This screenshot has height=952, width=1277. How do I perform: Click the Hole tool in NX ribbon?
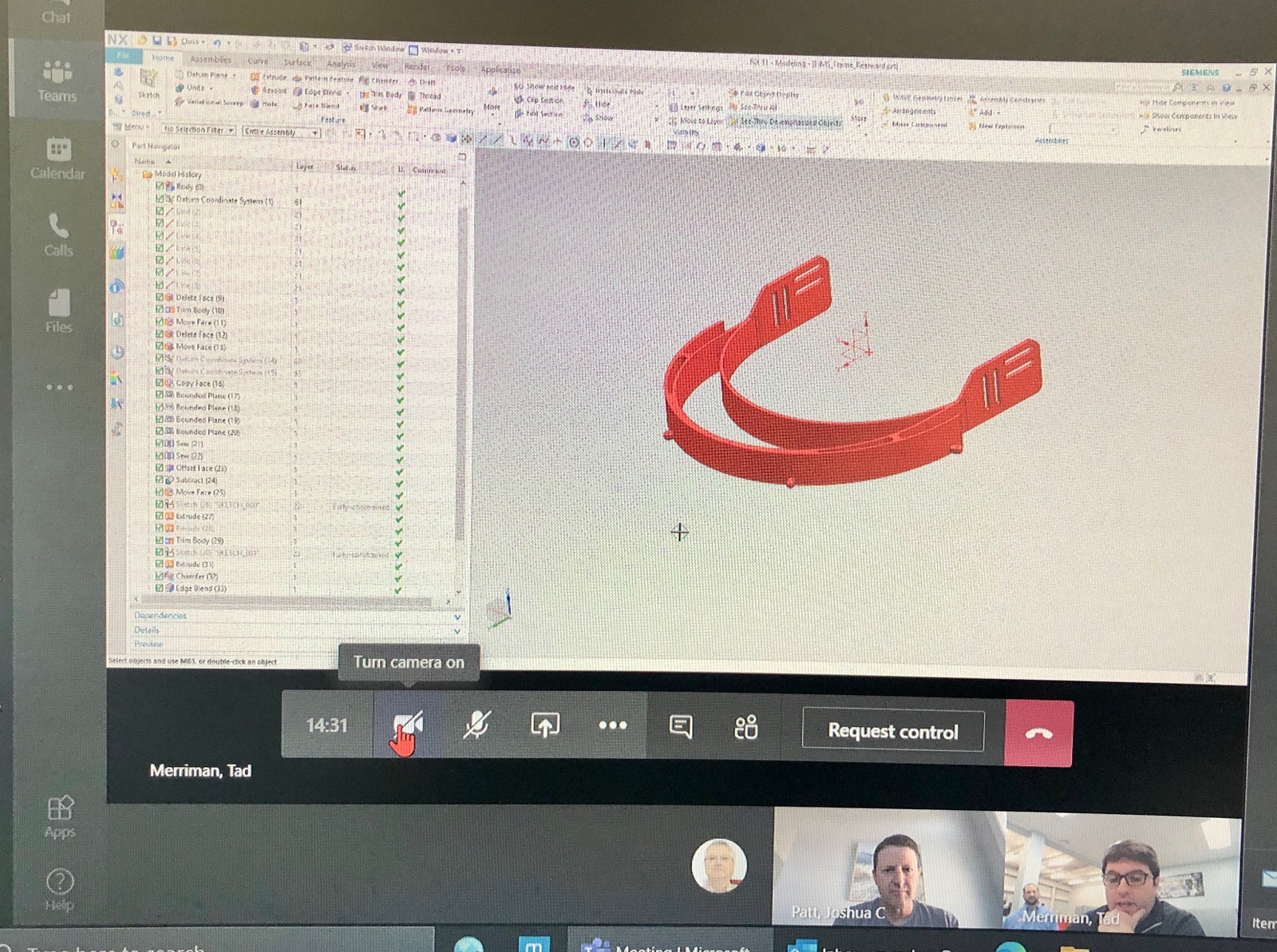click(265, 104)
